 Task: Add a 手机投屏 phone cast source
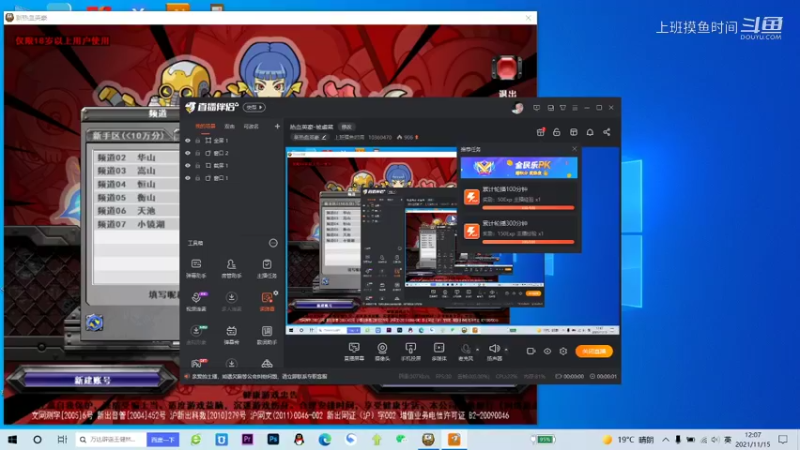[x=410, y=351]
